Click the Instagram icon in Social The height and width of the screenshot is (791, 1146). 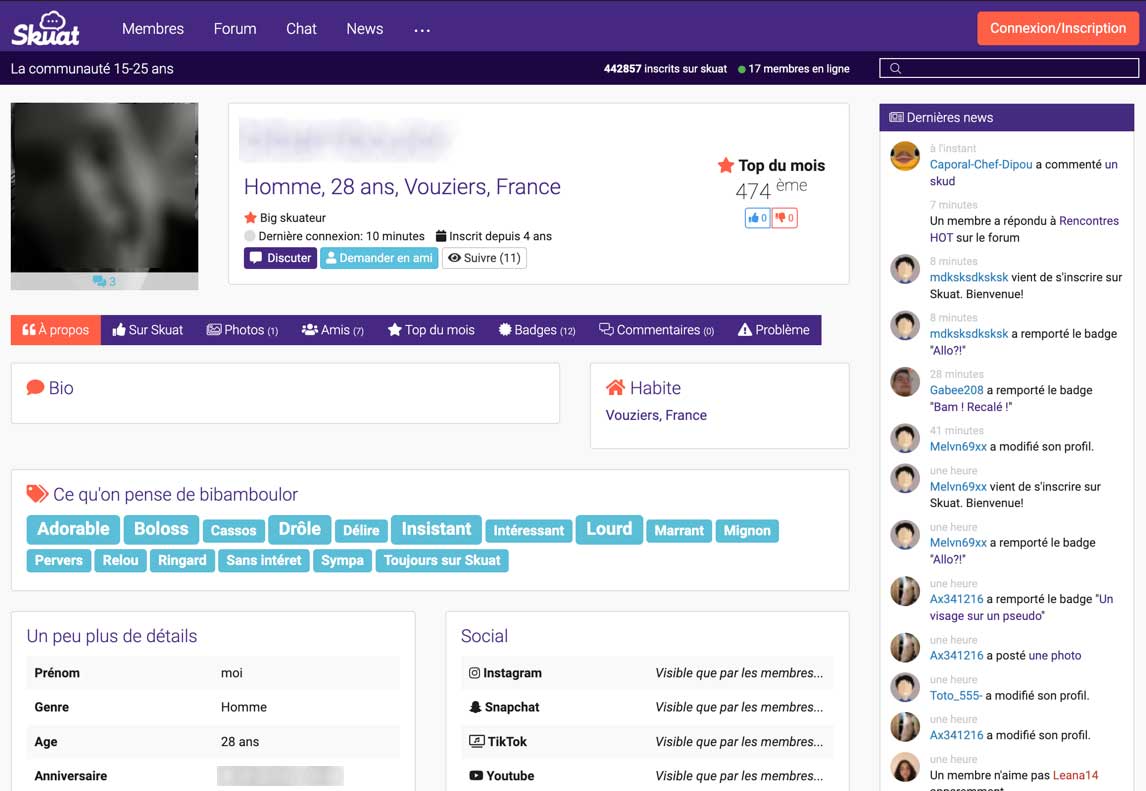(475, 673)
